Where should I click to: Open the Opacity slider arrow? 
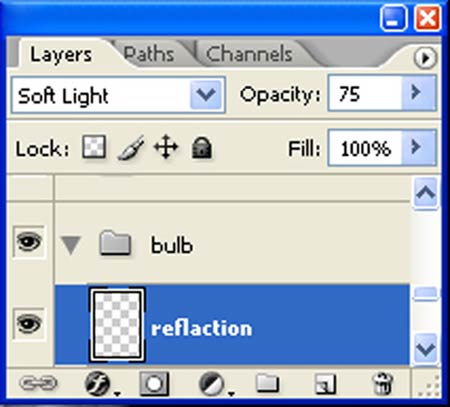click(418, 93)
